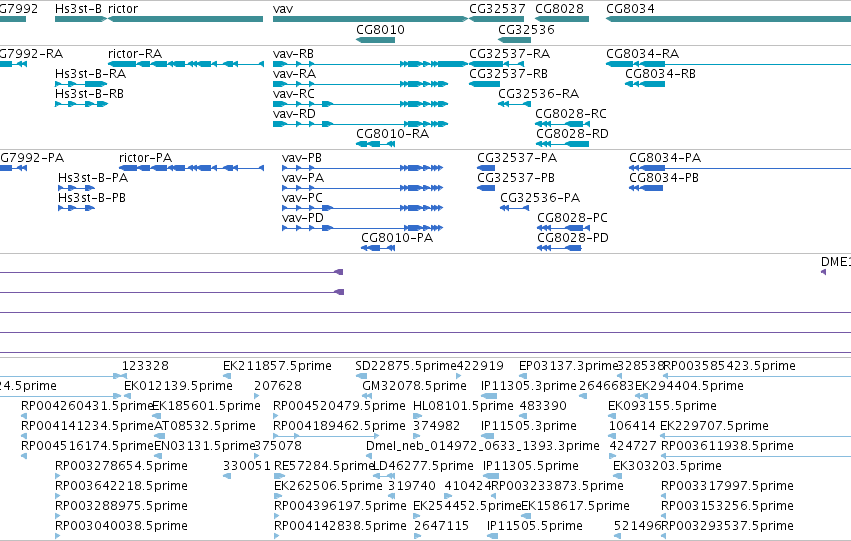Select the CG8010 gene label
The width and height of the screenshot is (851, 541).
coord(380,30)
